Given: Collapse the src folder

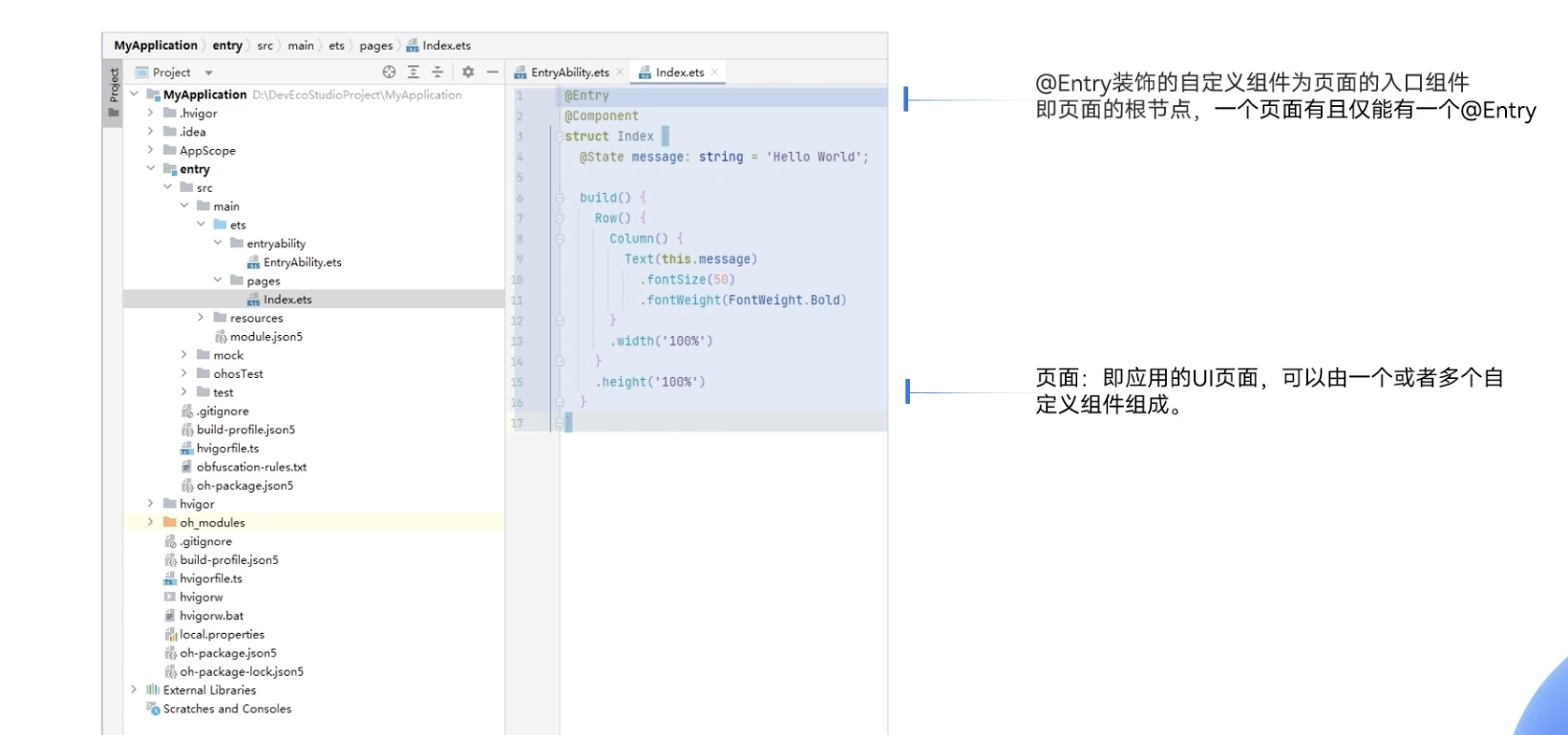Looking at the screenshot, I should tap(167, 187).
